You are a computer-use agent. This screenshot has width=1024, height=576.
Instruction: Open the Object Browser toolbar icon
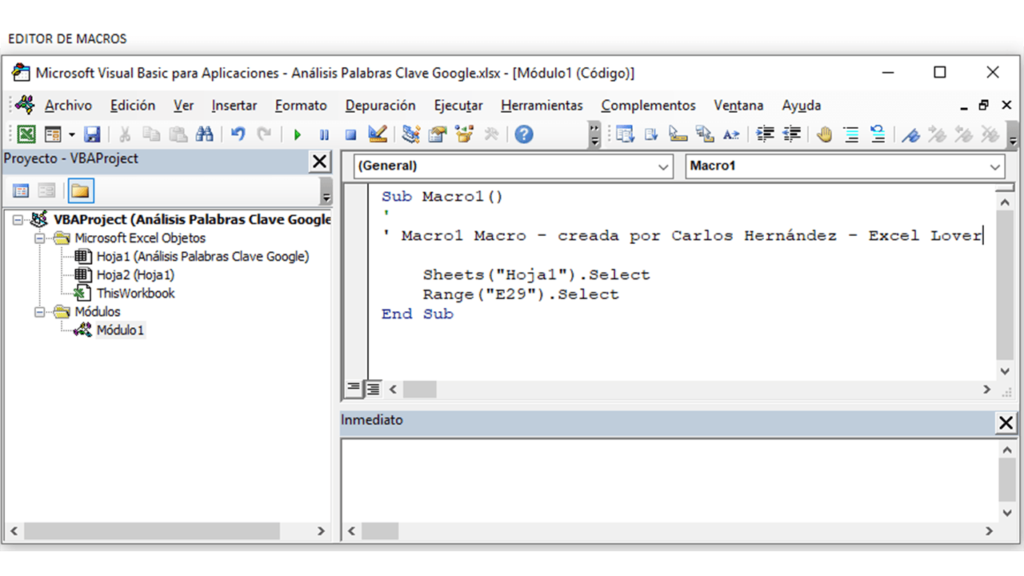coord(464,135)
